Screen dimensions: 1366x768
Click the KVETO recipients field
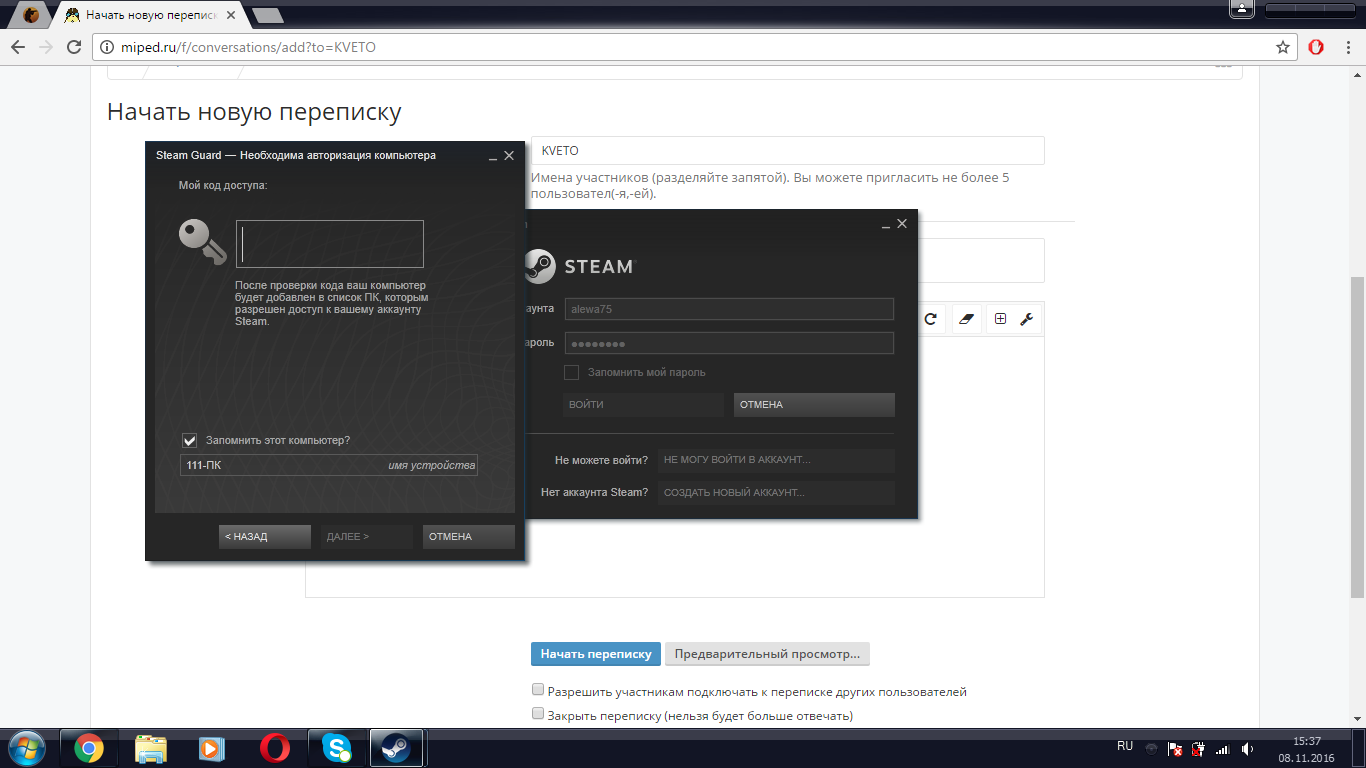click(788, 151)
